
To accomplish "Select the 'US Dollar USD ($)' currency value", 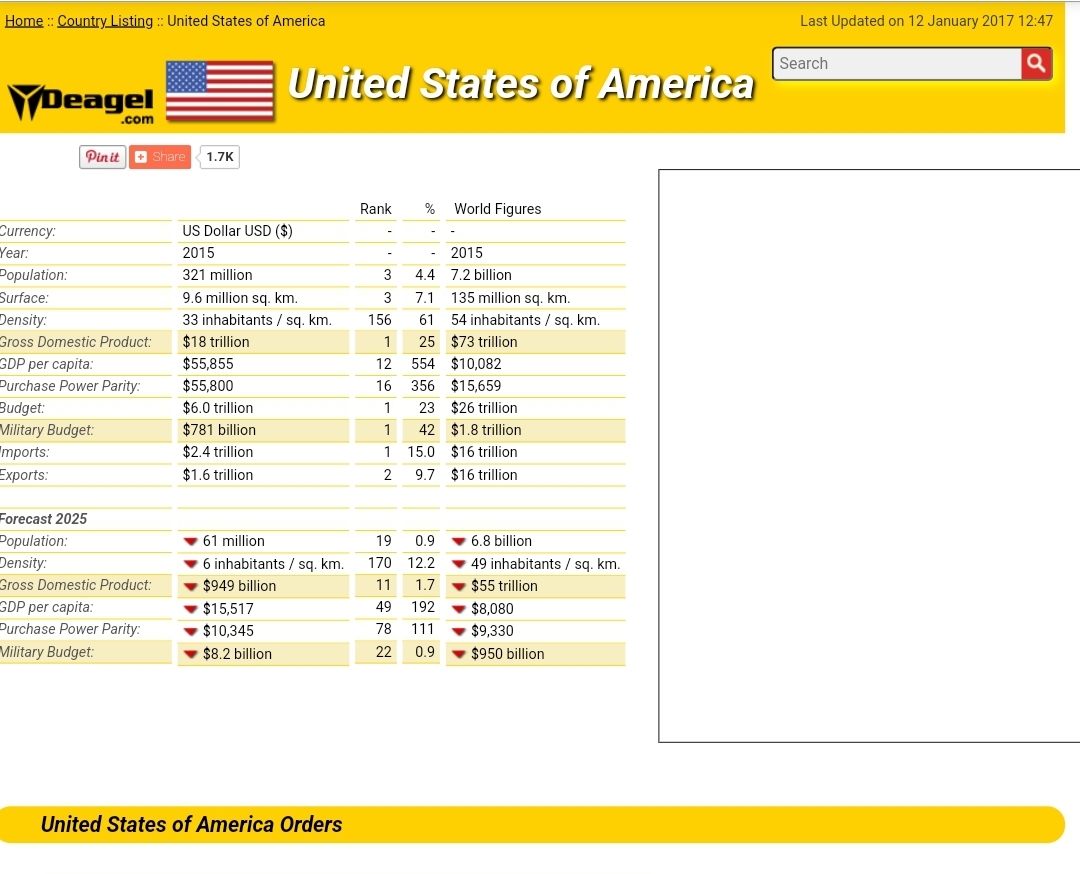I will coord(238,231).
